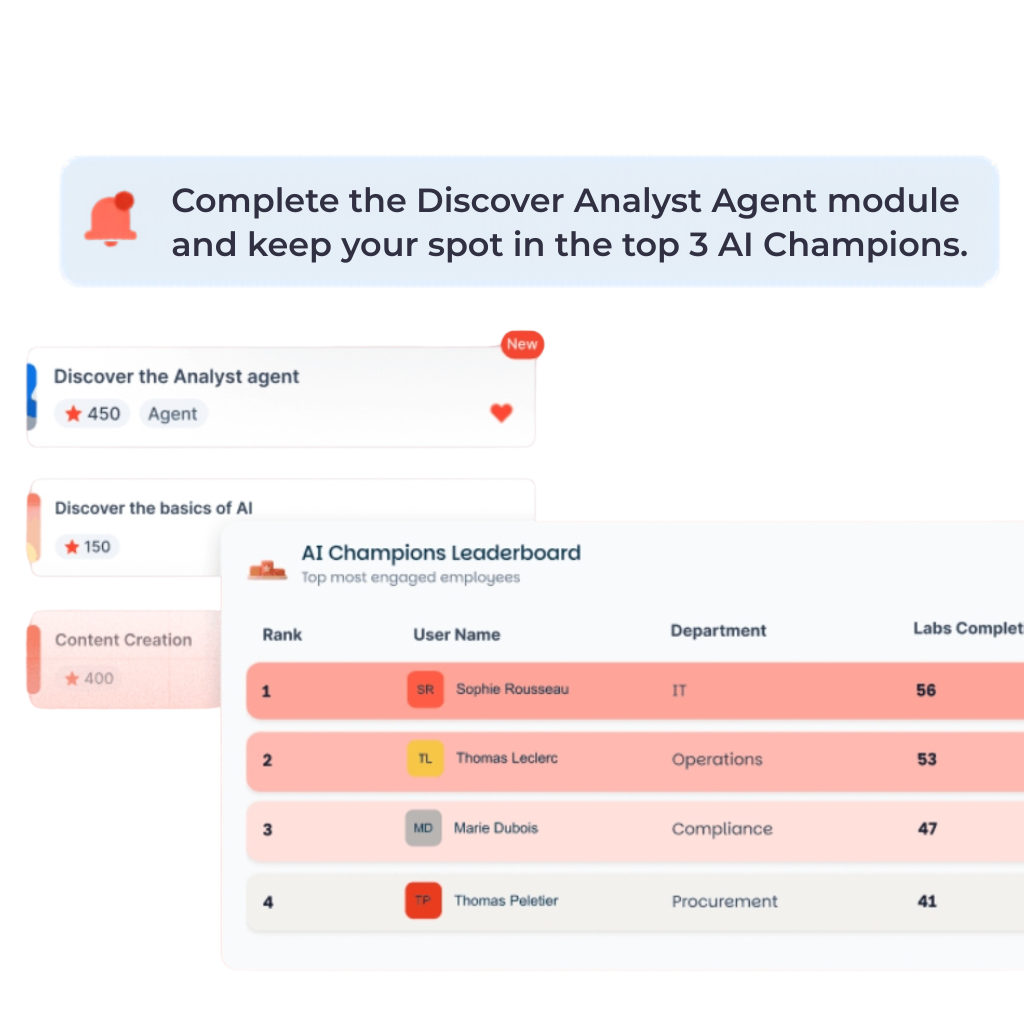Click rank number 2 in leaderboard

click(267, 760)
